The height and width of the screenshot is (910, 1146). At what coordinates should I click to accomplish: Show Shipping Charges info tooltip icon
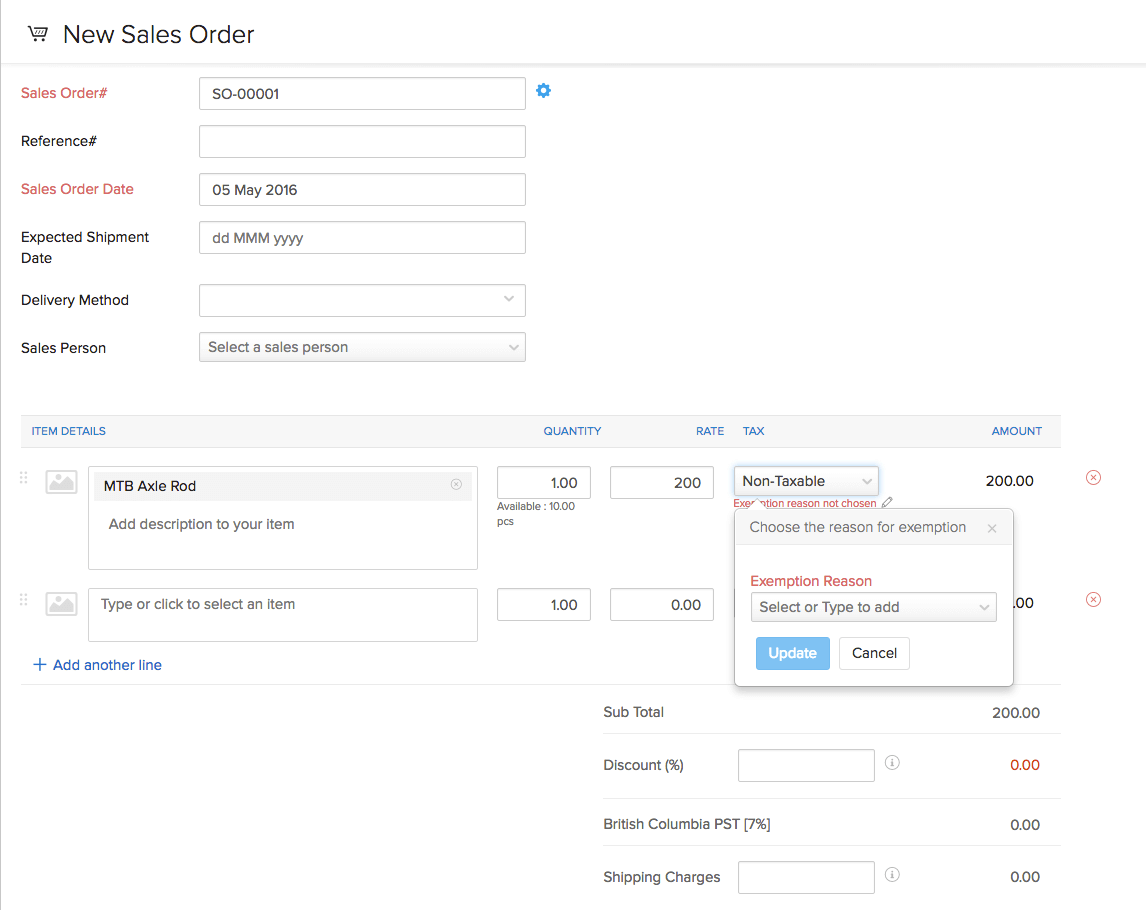(x=891, y=874)
